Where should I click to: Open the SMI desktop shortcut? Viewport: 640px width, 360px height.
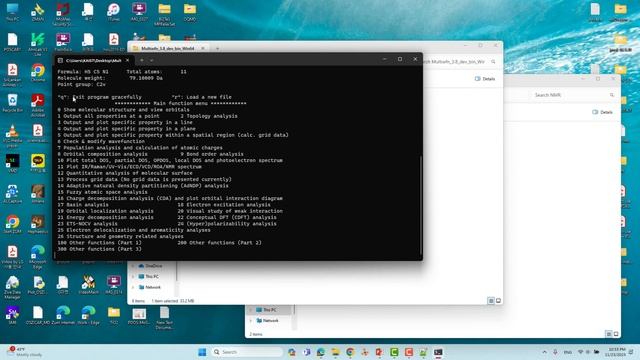(12, 315)
